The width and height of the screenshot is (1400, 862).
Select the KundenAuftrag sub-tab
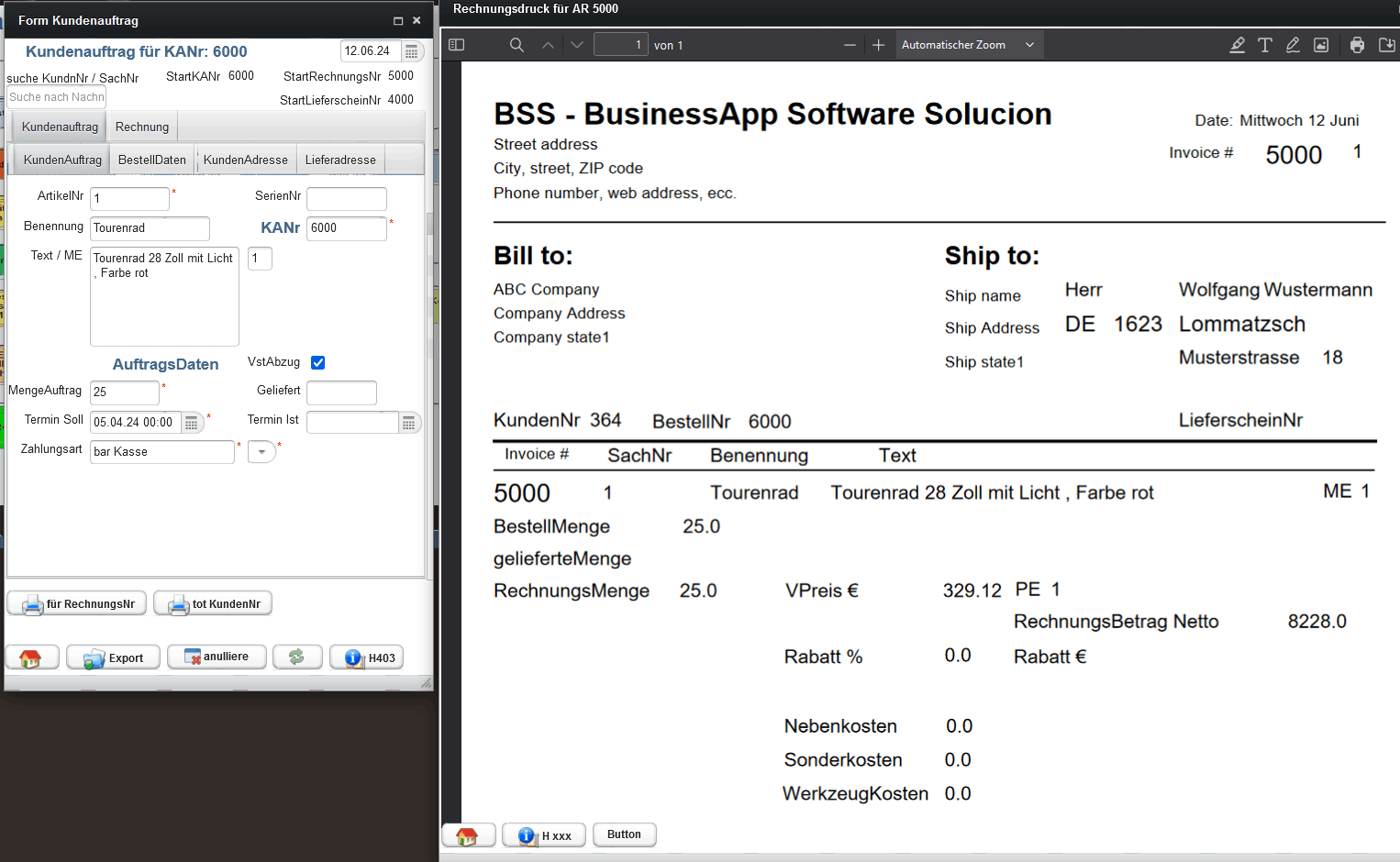(x=62, y=160)
